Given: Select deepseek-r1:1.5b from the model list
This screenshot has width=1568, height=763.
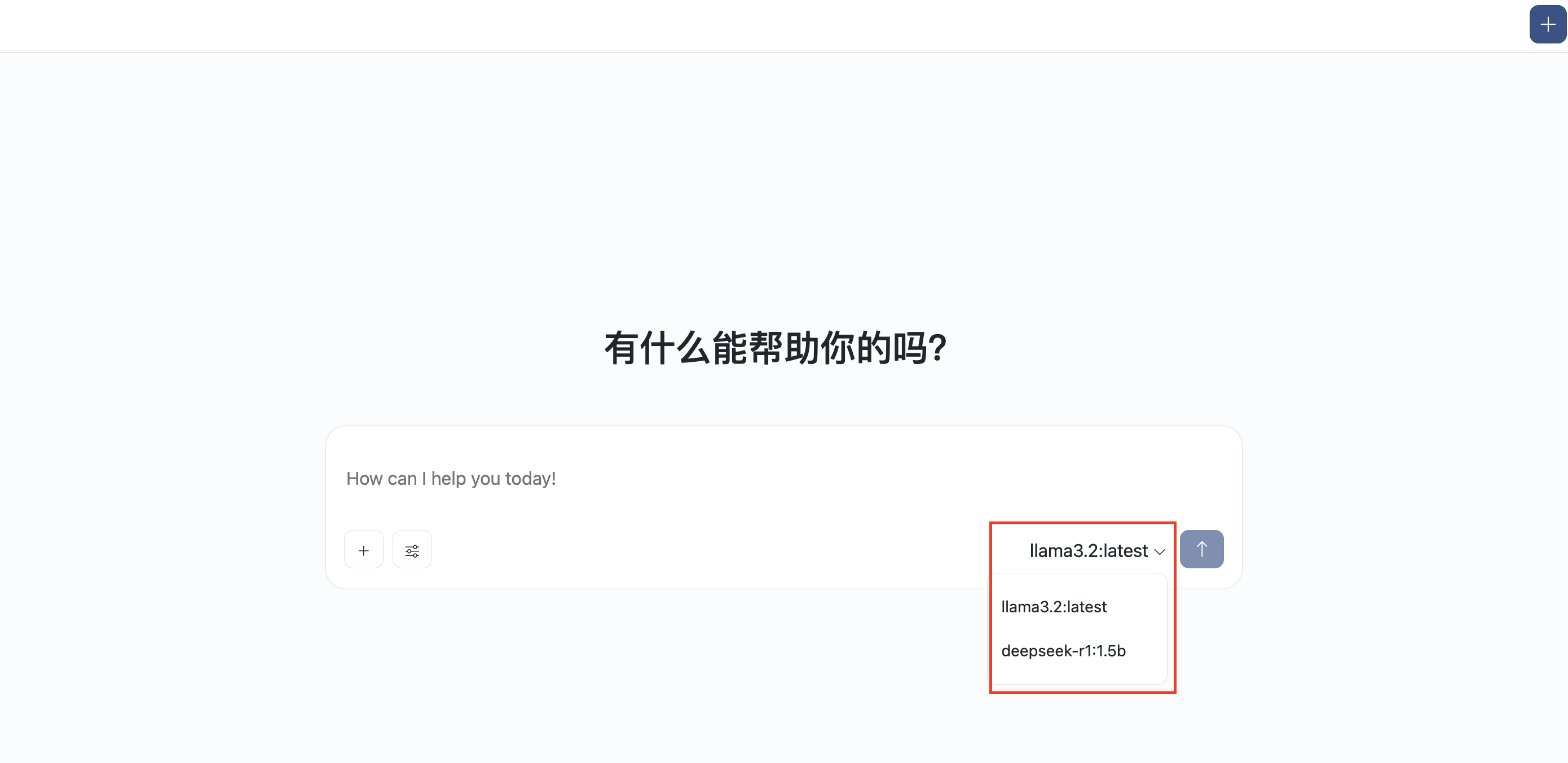Looking at the screenshot, I should point(1063,650).
